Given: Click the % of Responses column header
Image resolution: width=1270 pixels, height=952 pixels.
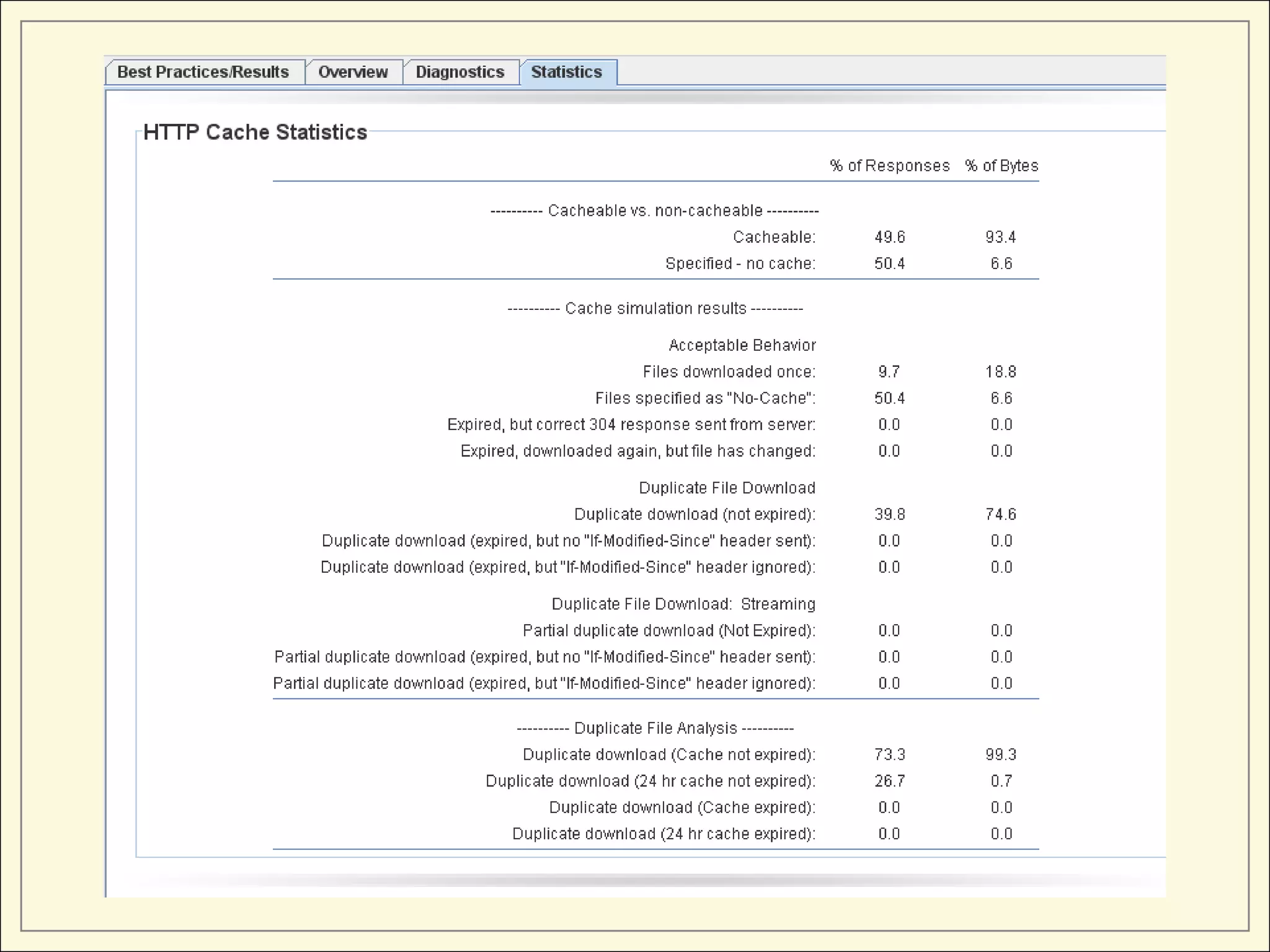Looking at the screenshot, I should (x=889, y=165).
